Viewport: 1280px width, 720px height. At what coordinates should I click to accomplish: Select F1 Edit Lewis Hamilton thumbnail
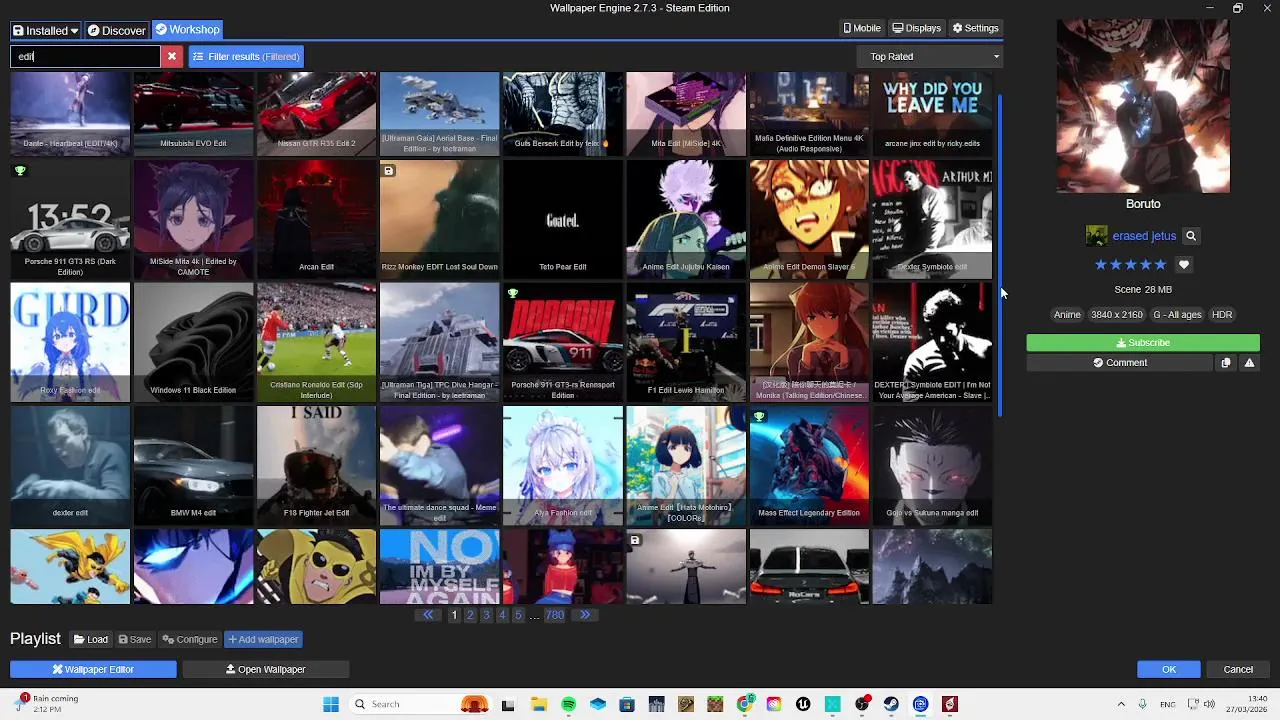(686, 342)
